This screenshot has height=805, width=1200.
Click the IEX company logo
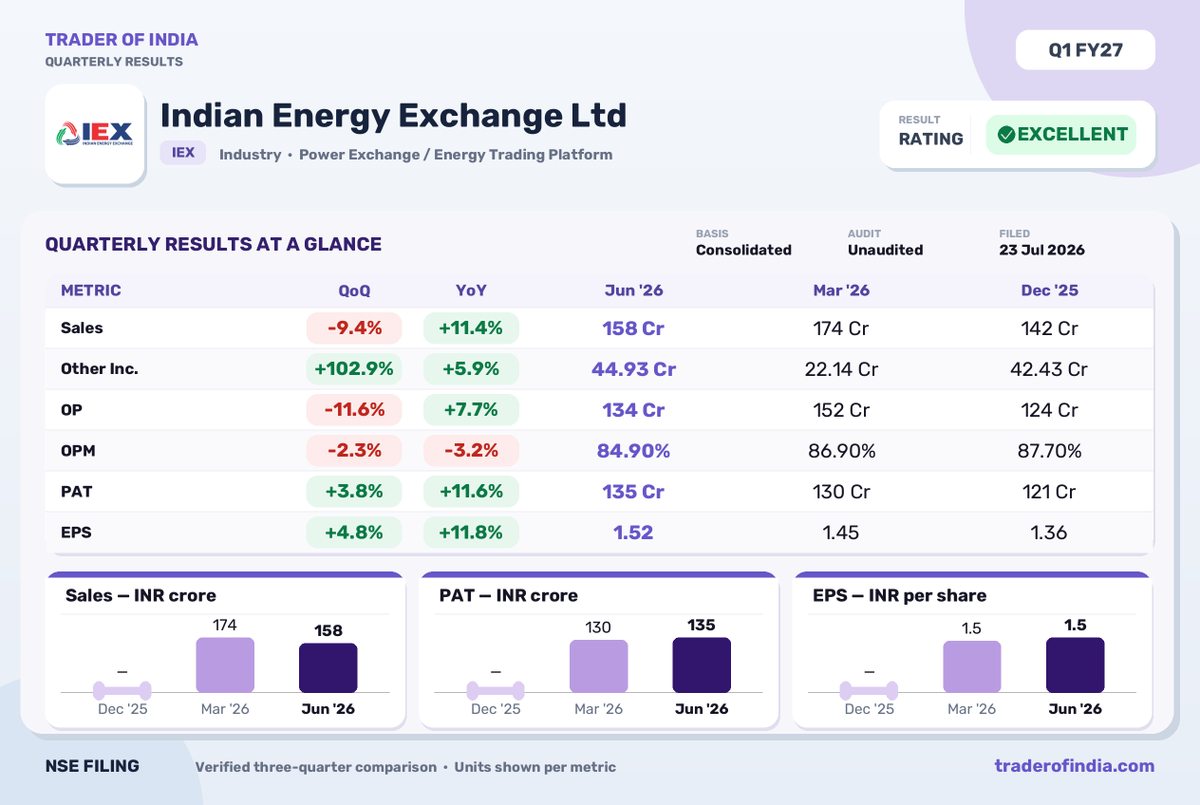coord(95,135)
